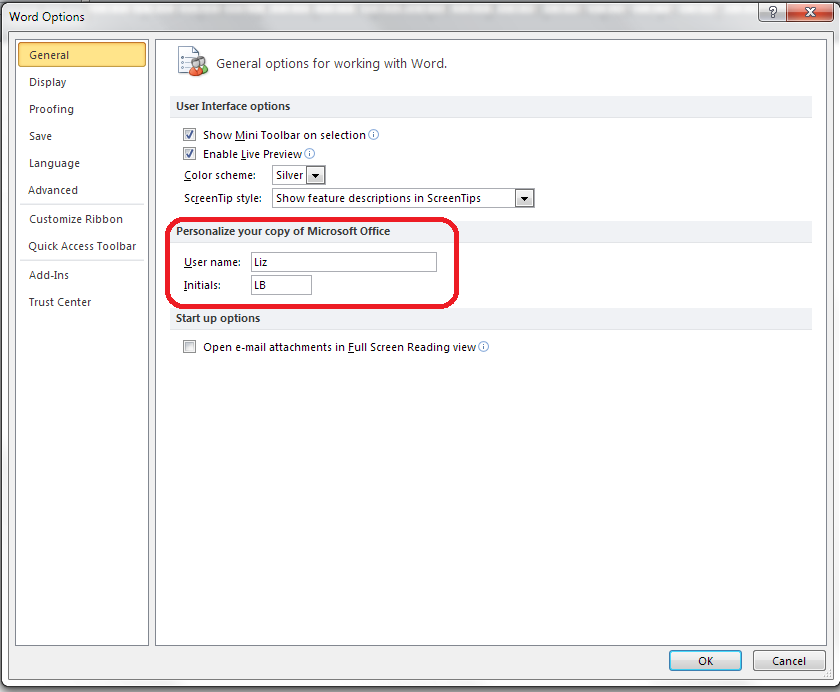Click the General options header icon
The width and height of the screenshot is (840, 692).
(x=192, y=62)
